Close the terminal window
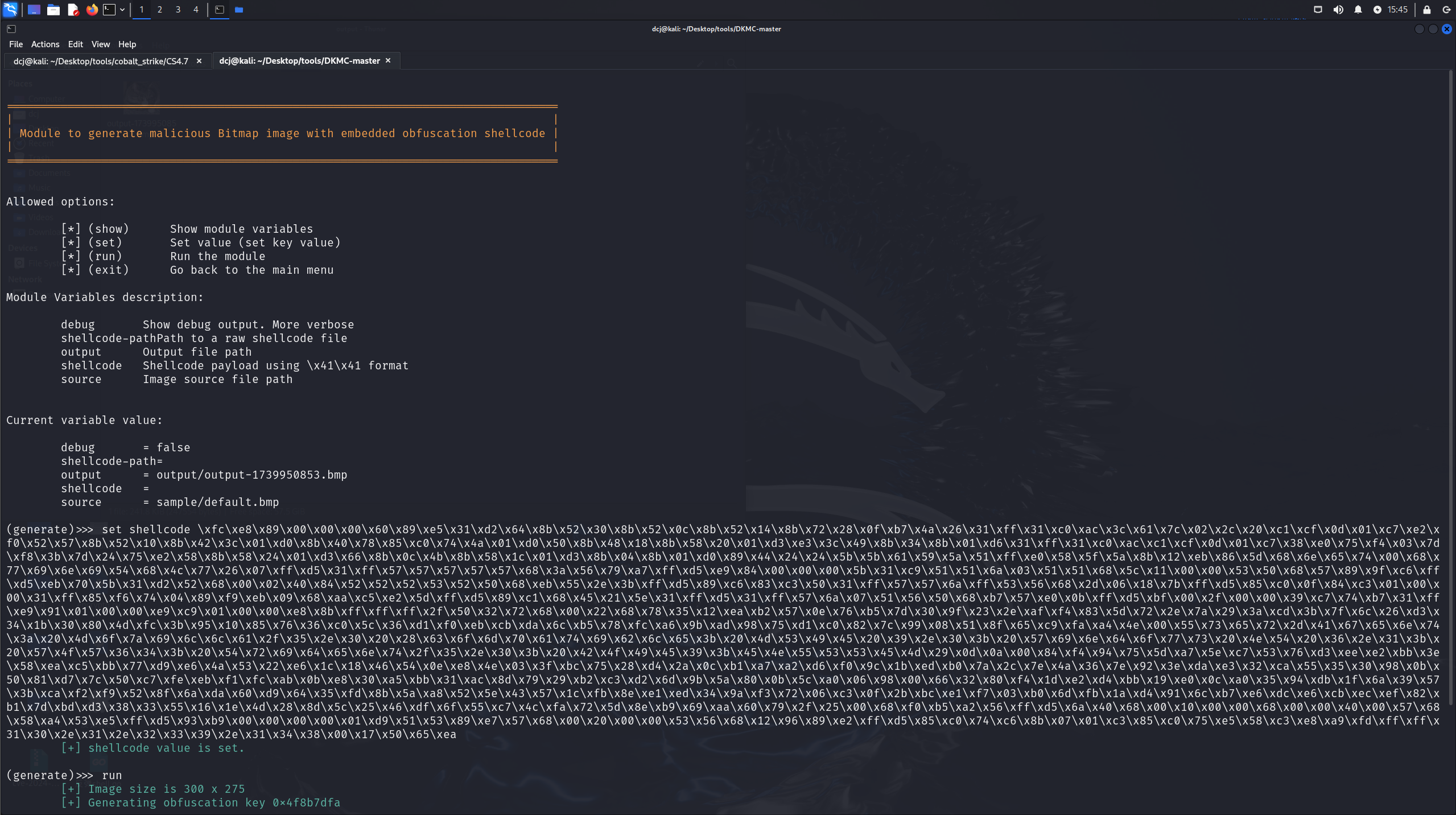Image resolution: width=1456 pixels, height=815 pixels. click(x=1447, y=29)
